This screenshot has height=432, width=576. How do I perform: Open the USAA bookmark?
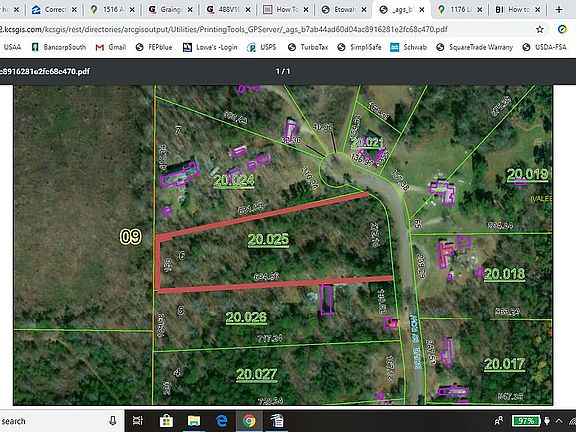[12, 47]
